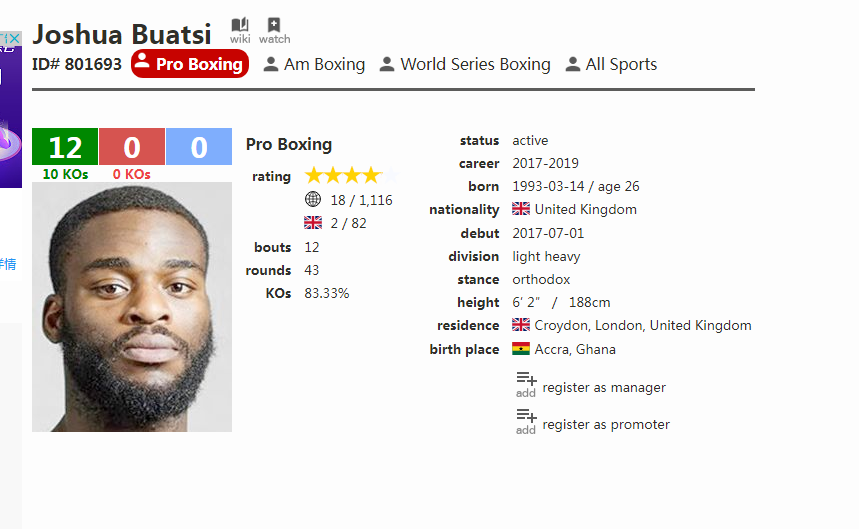Click Joshua Buatsi's profile photo
The height and width of the screenshot is (529, 859).
tap(132, 307)
